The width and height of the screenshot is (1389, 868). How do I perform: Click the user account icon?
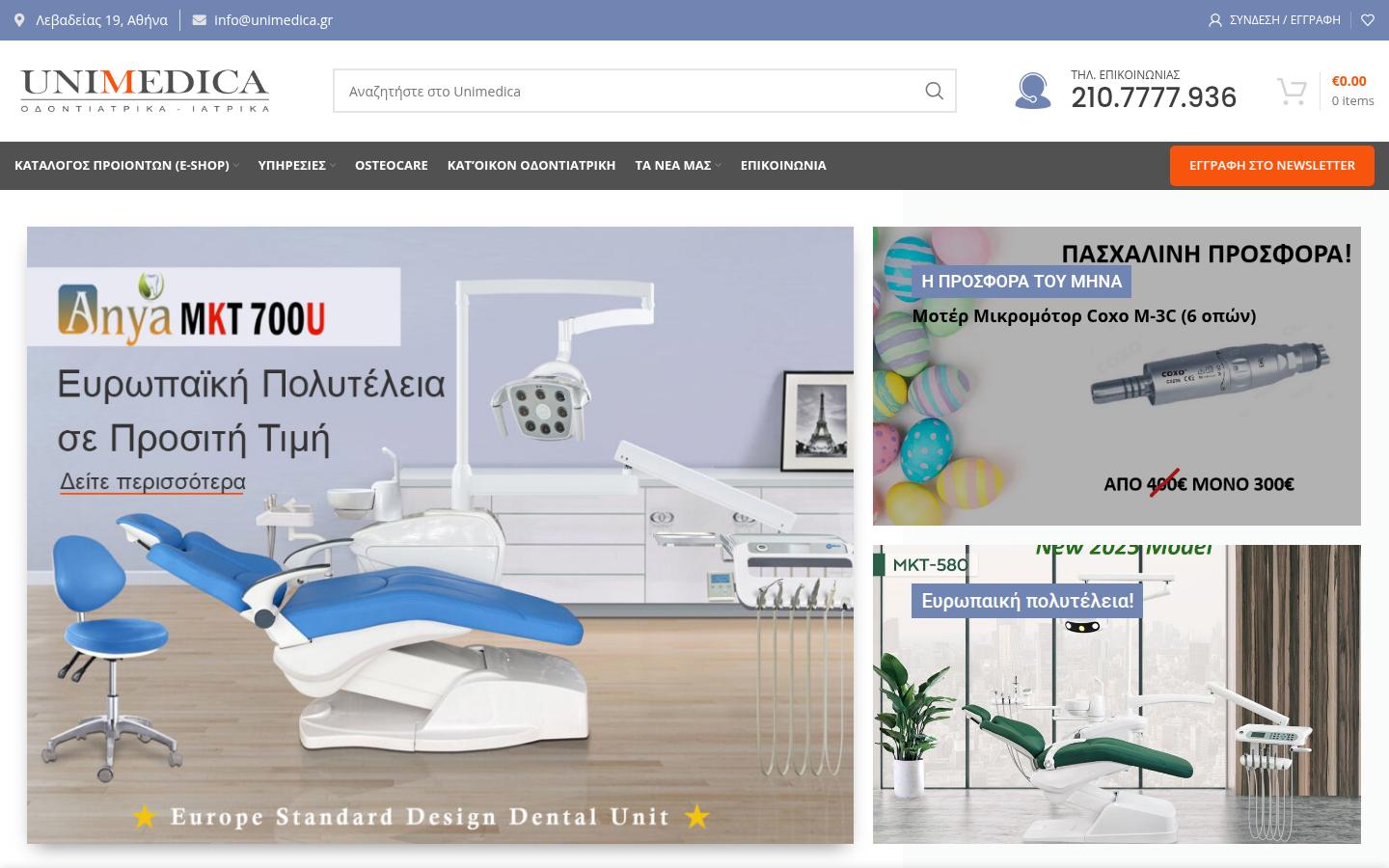tap(1215, 20)
